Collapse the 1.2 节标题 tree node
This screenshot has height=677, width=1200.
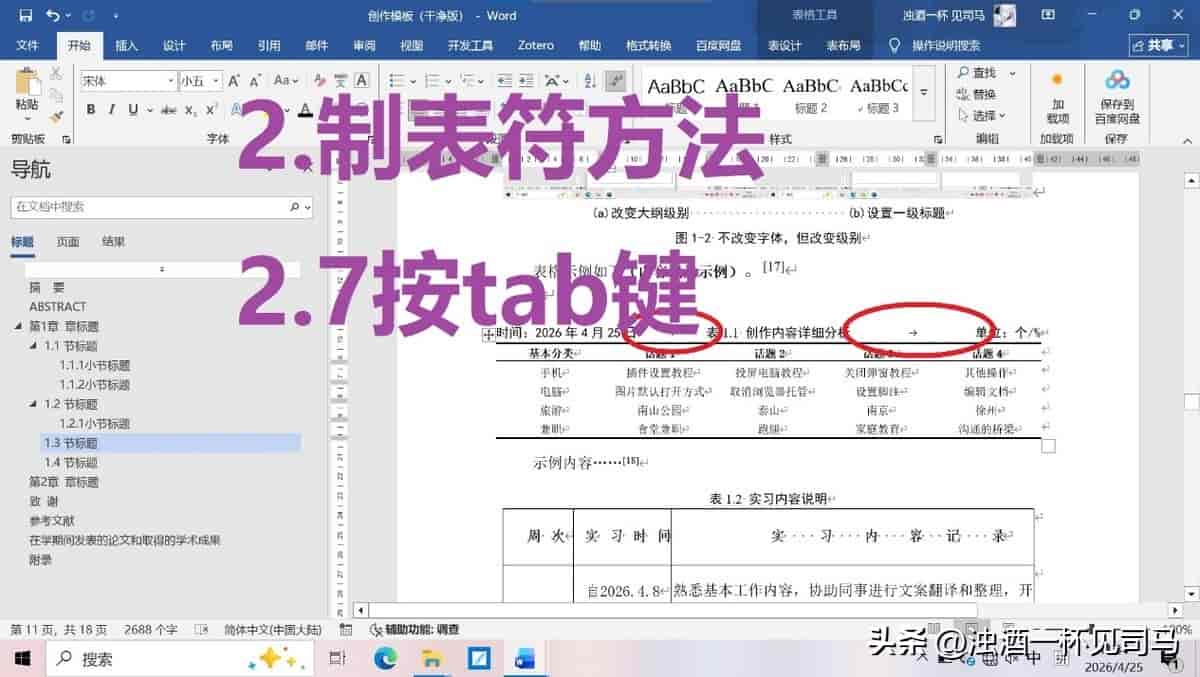[x=33, y=404]
